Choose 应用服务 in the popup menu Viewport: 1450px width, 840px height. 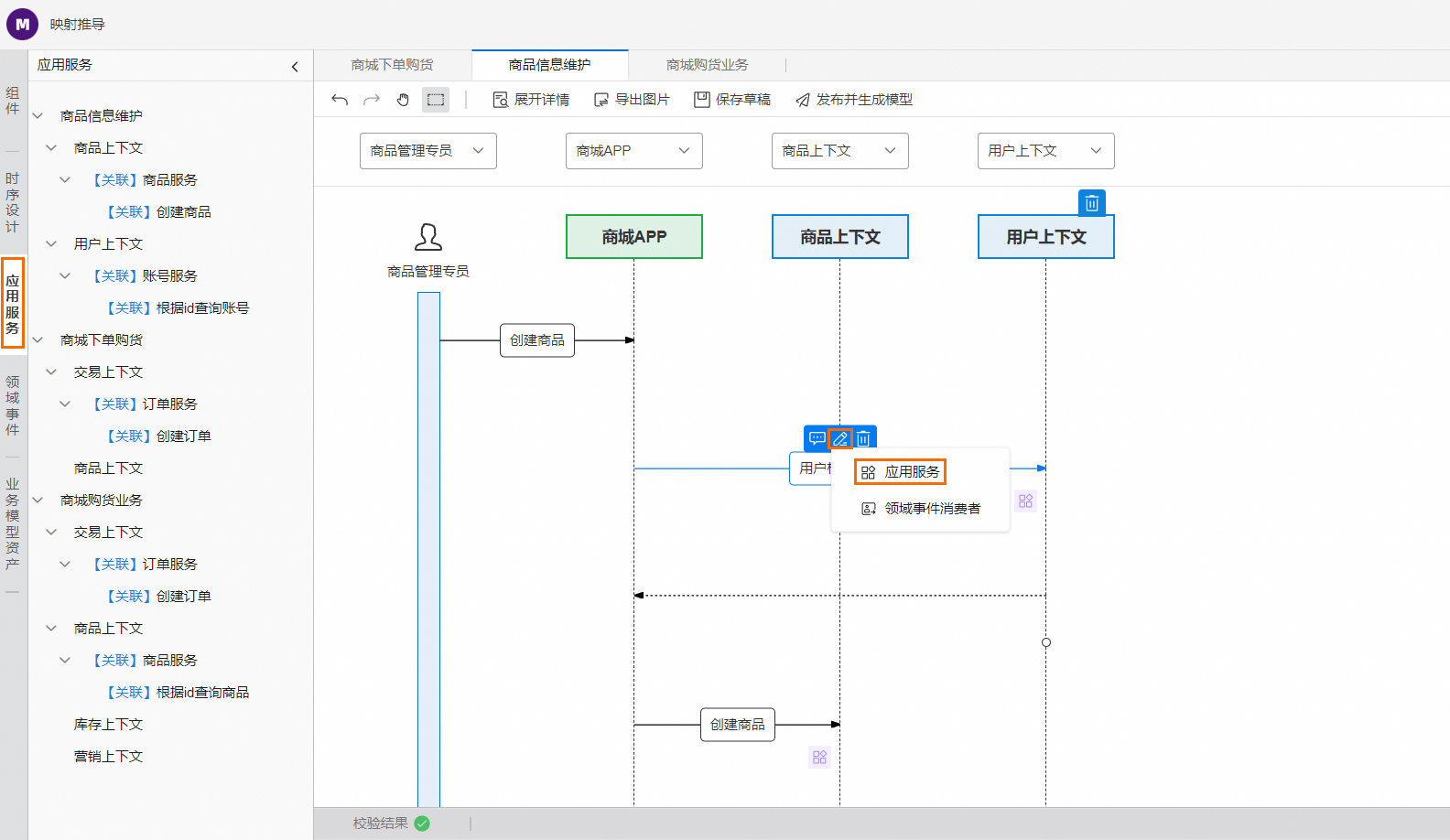[900, 472]
